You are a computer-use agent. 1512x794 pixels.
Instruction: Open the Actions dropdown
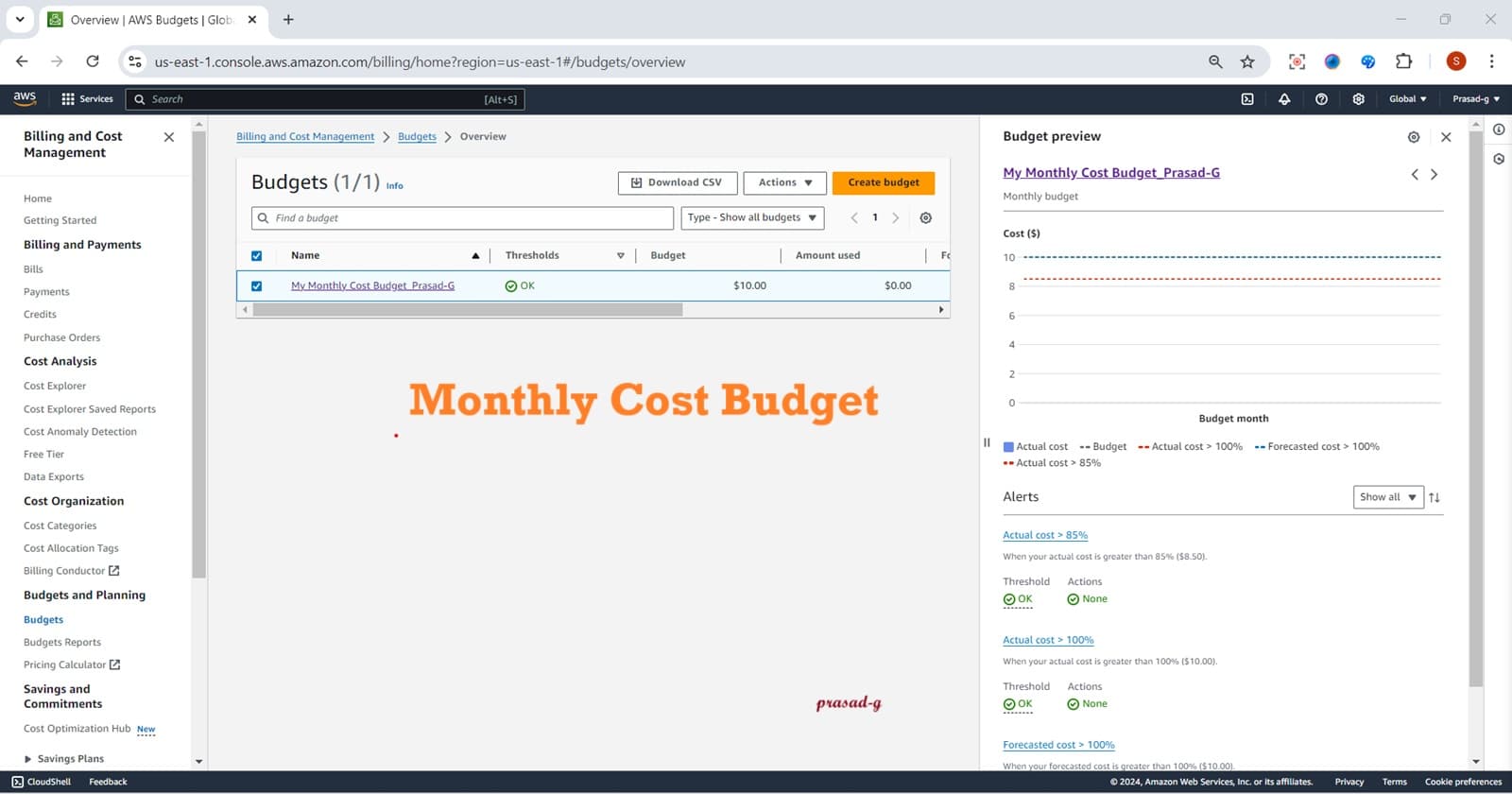[784, 182]
